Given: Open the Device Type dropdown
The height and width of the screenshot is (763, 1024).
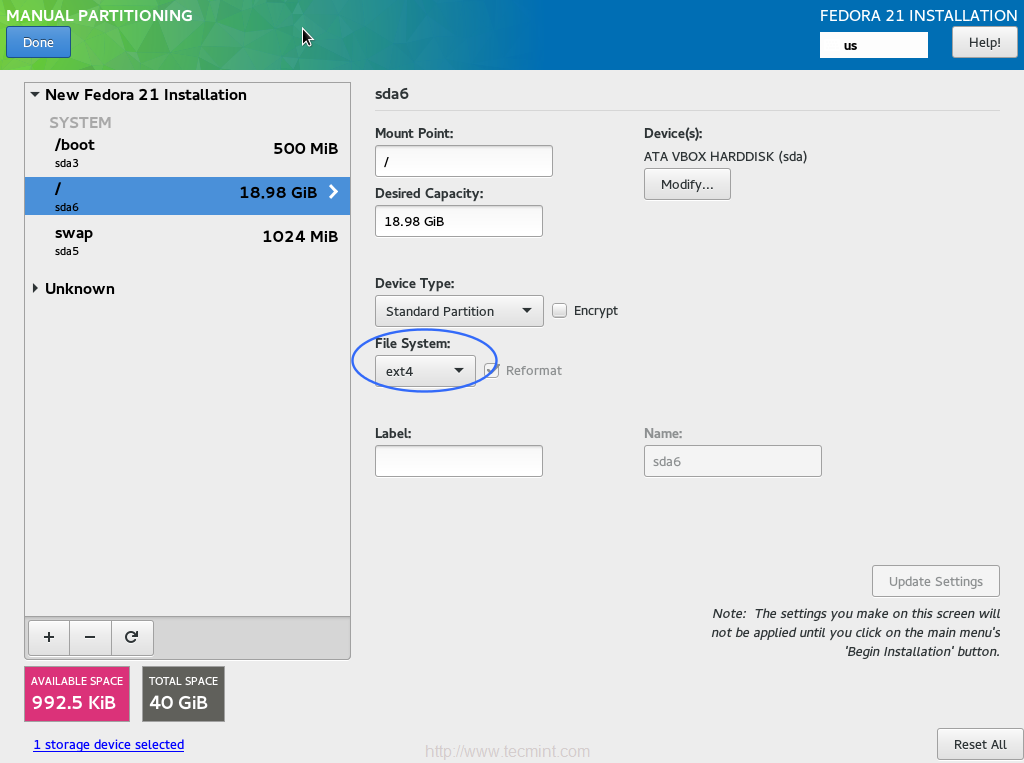Looking at the screenshot, I should click(x=459, y=311).
